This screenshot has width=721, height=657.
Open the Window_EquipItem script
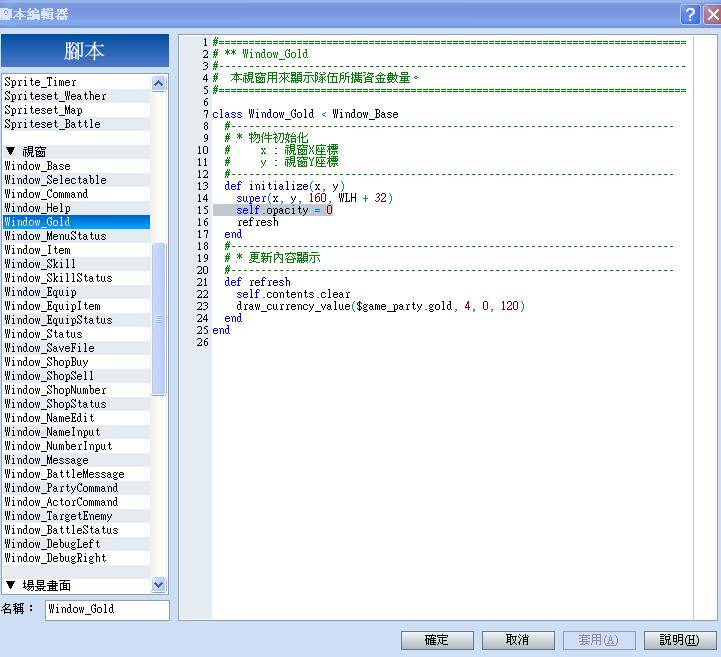tap(76, 306)
